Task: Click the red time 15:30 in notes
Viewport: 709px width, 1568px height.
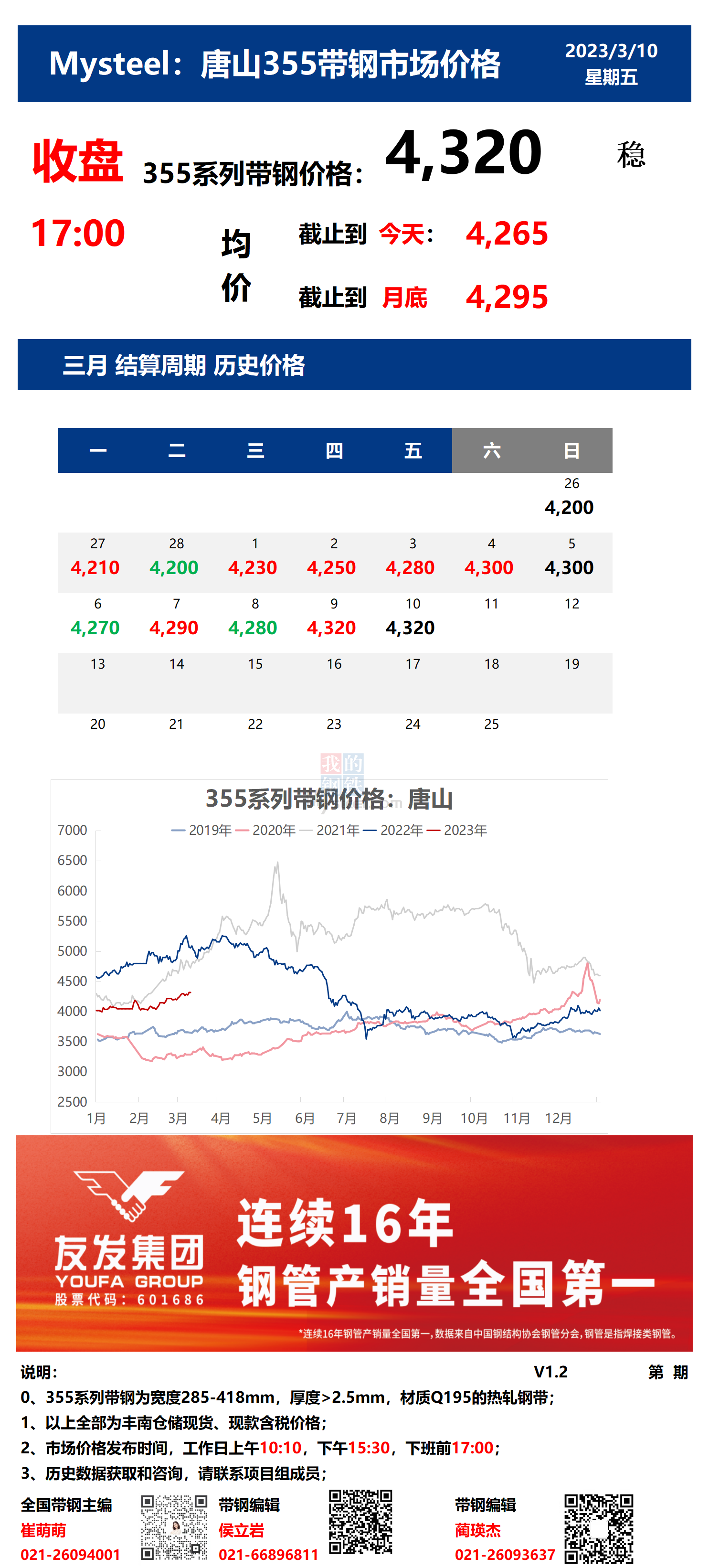Action: pyautogui.click(x=369, y=1448)
